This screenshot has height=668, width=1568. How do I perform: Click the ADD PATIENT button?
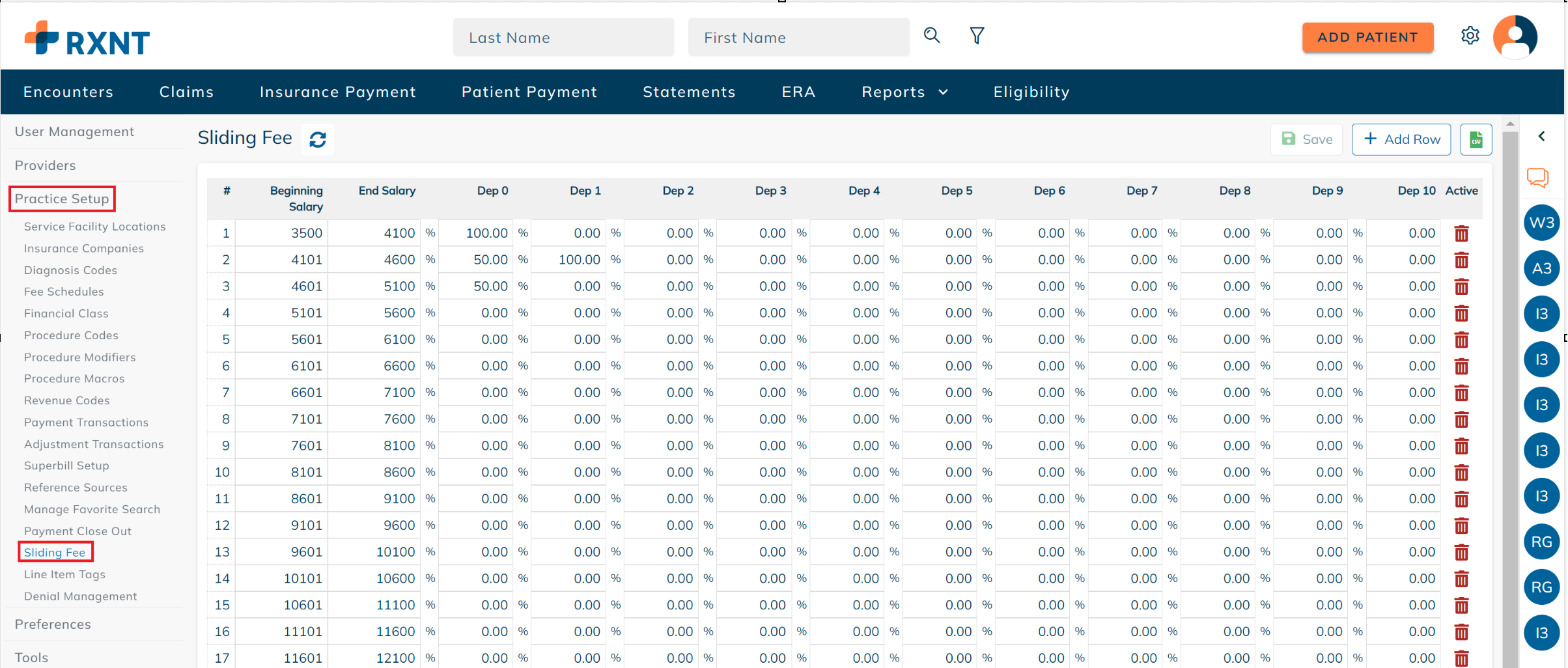coord(1367,37)
